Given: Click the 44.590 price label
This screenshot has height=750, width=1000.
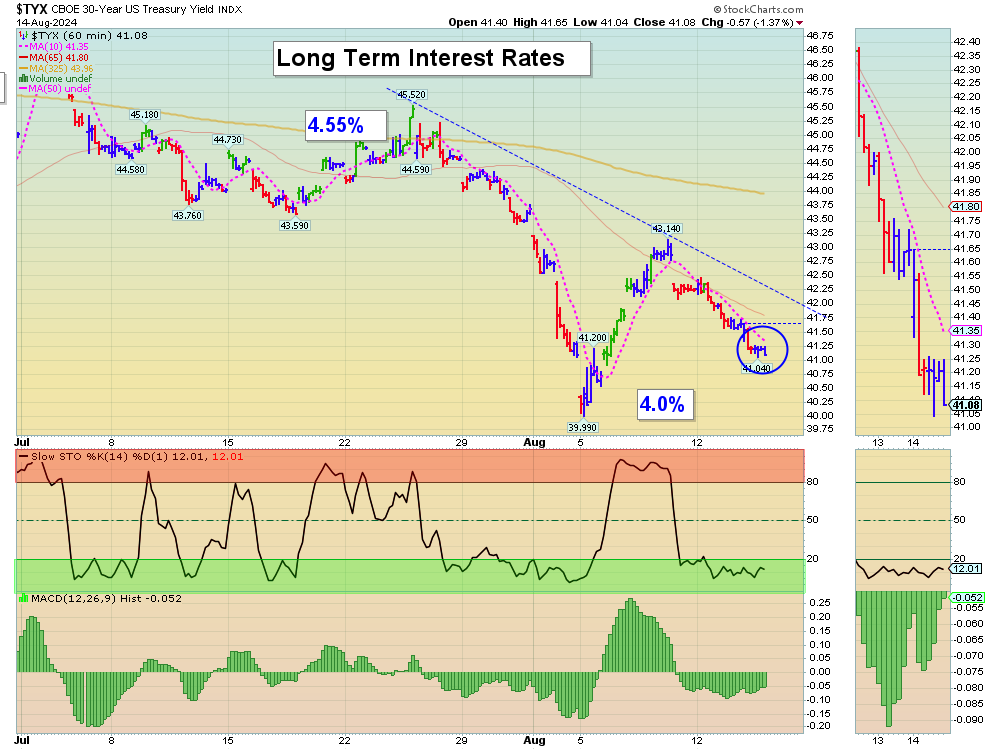Looking at the screenshot, I should (416, 170).
